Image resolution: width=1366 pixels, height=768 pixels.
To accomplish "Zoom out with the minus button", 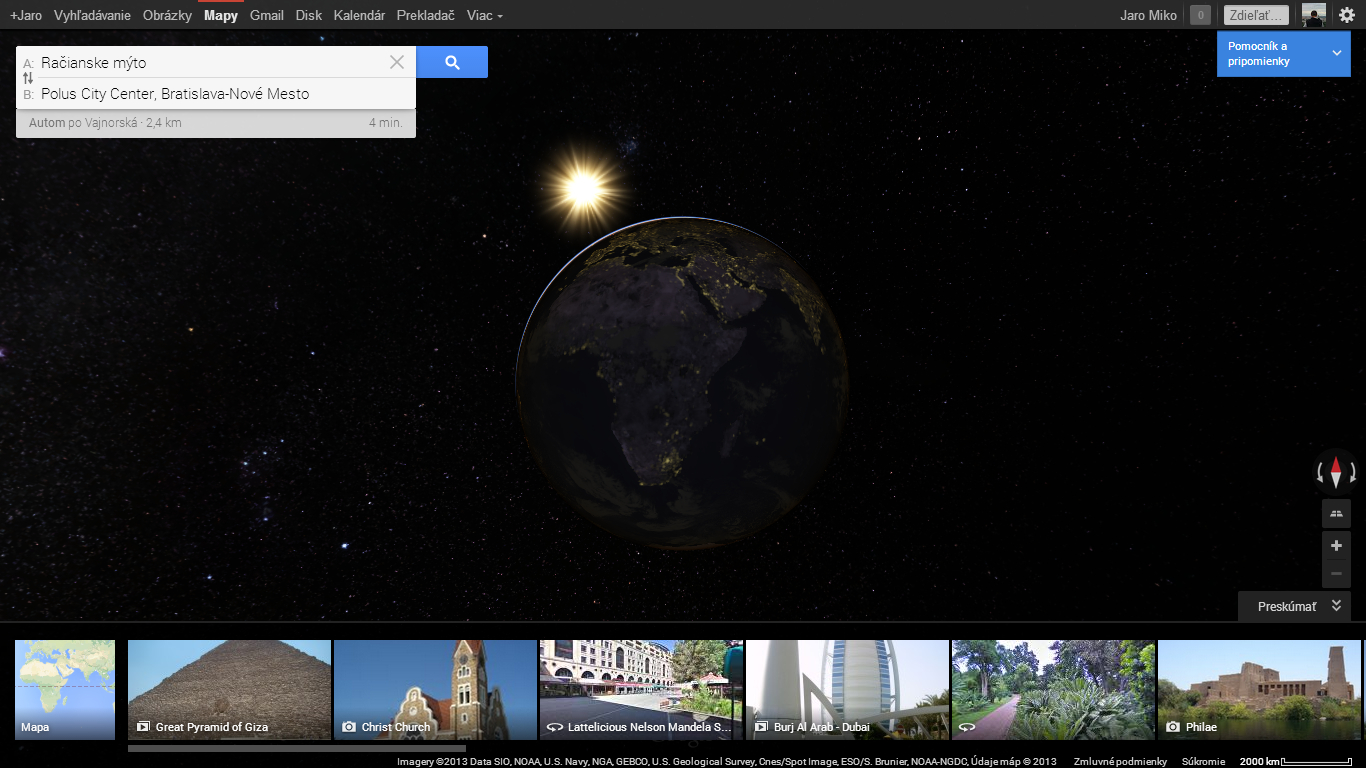I will click(x=1336, y=574).
